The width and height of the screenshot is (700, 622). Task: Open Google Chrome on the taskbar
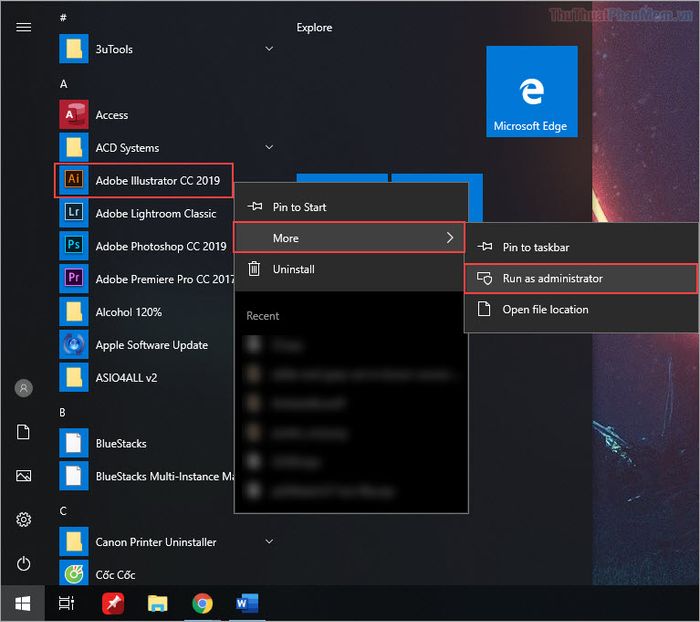[x=202, y=604]
